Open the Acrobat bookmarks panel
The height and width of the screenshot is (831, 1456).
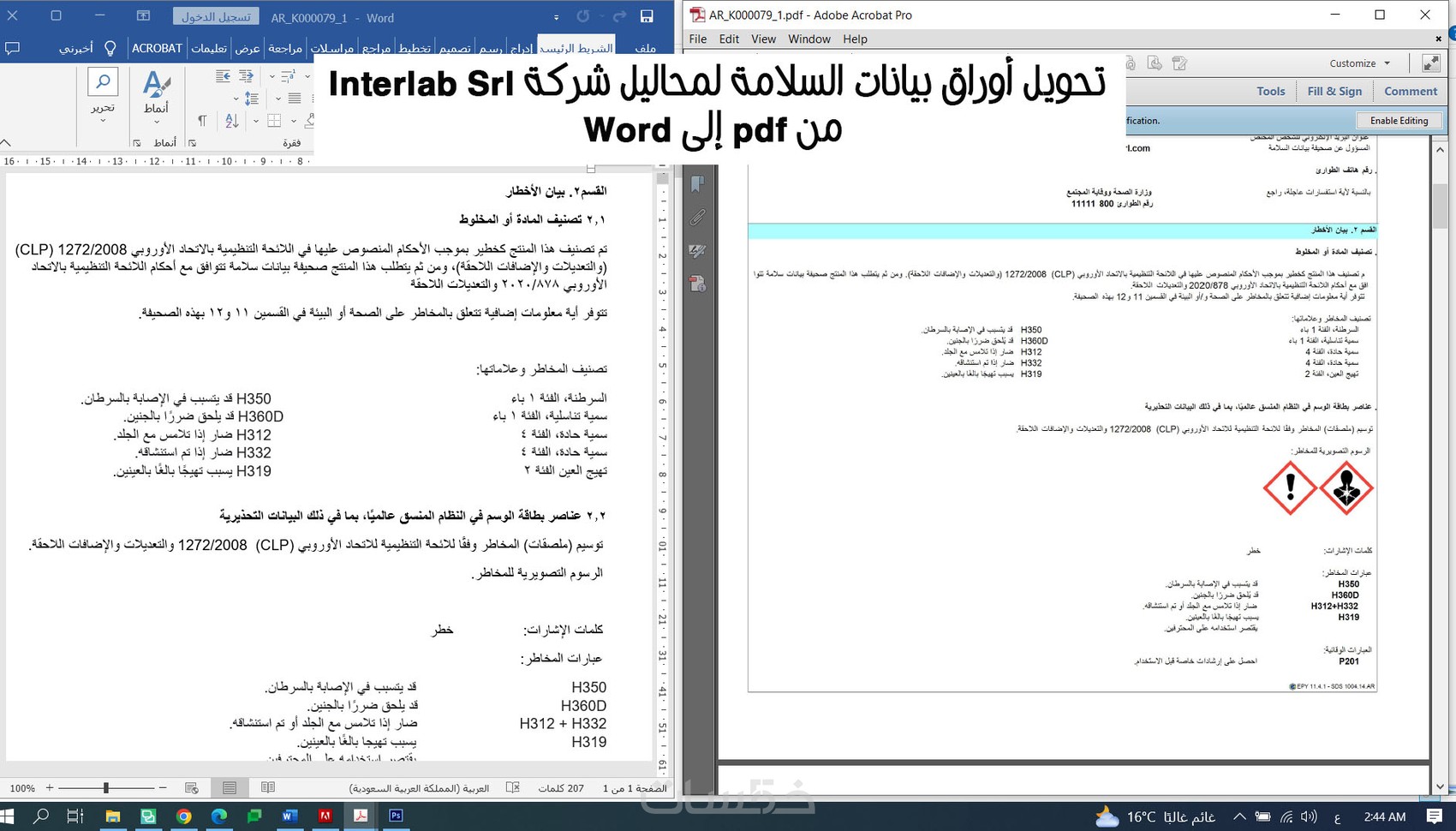click(697, 183)
